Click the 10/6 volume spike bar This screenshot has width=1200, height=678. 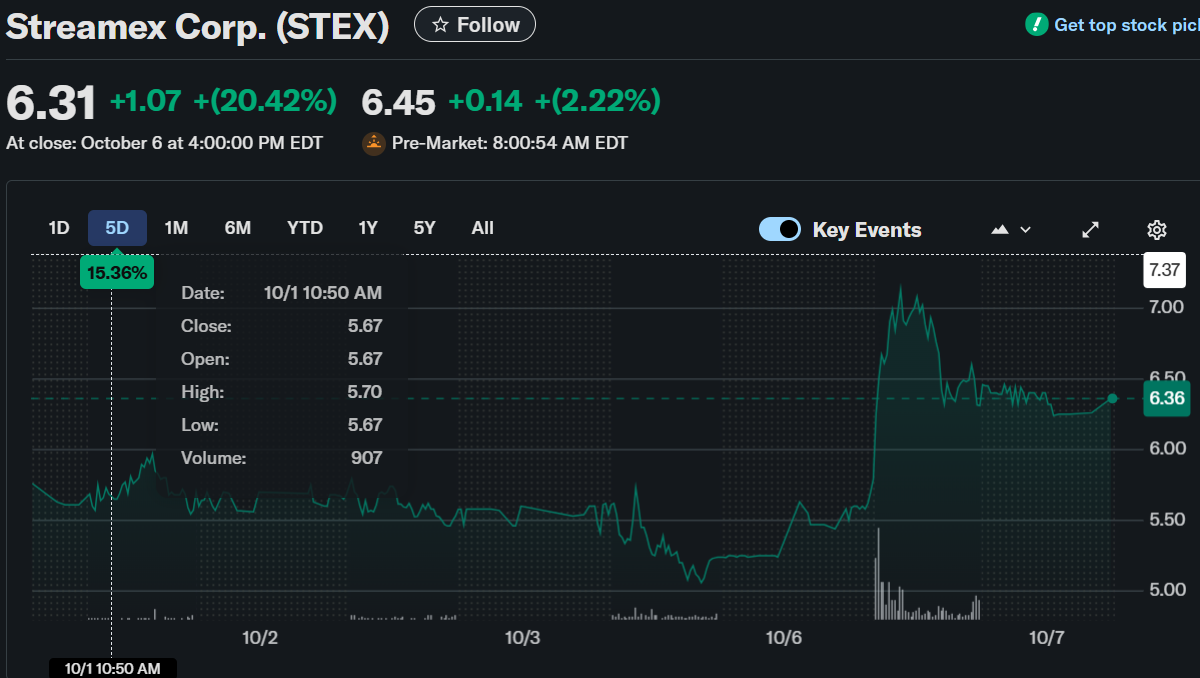tap(878, 575)
